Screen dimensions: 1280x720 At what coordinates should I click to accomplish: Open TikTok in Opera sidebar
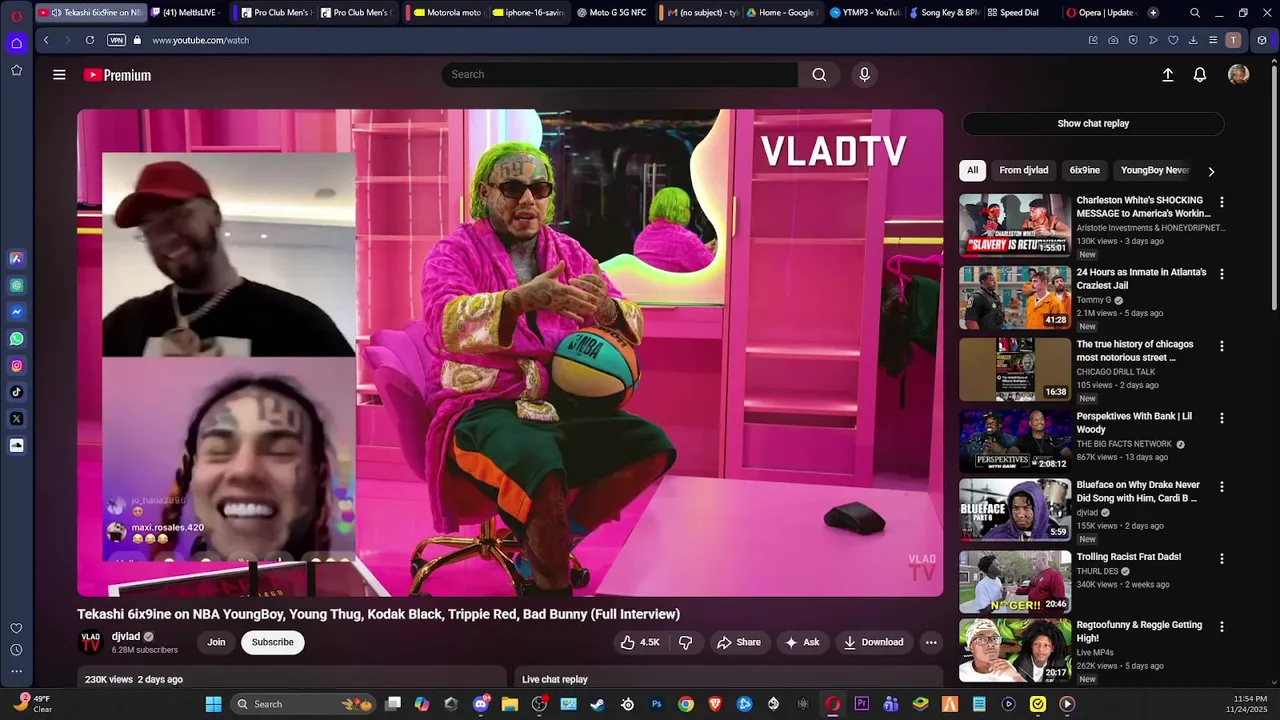[x=16, y=392]
